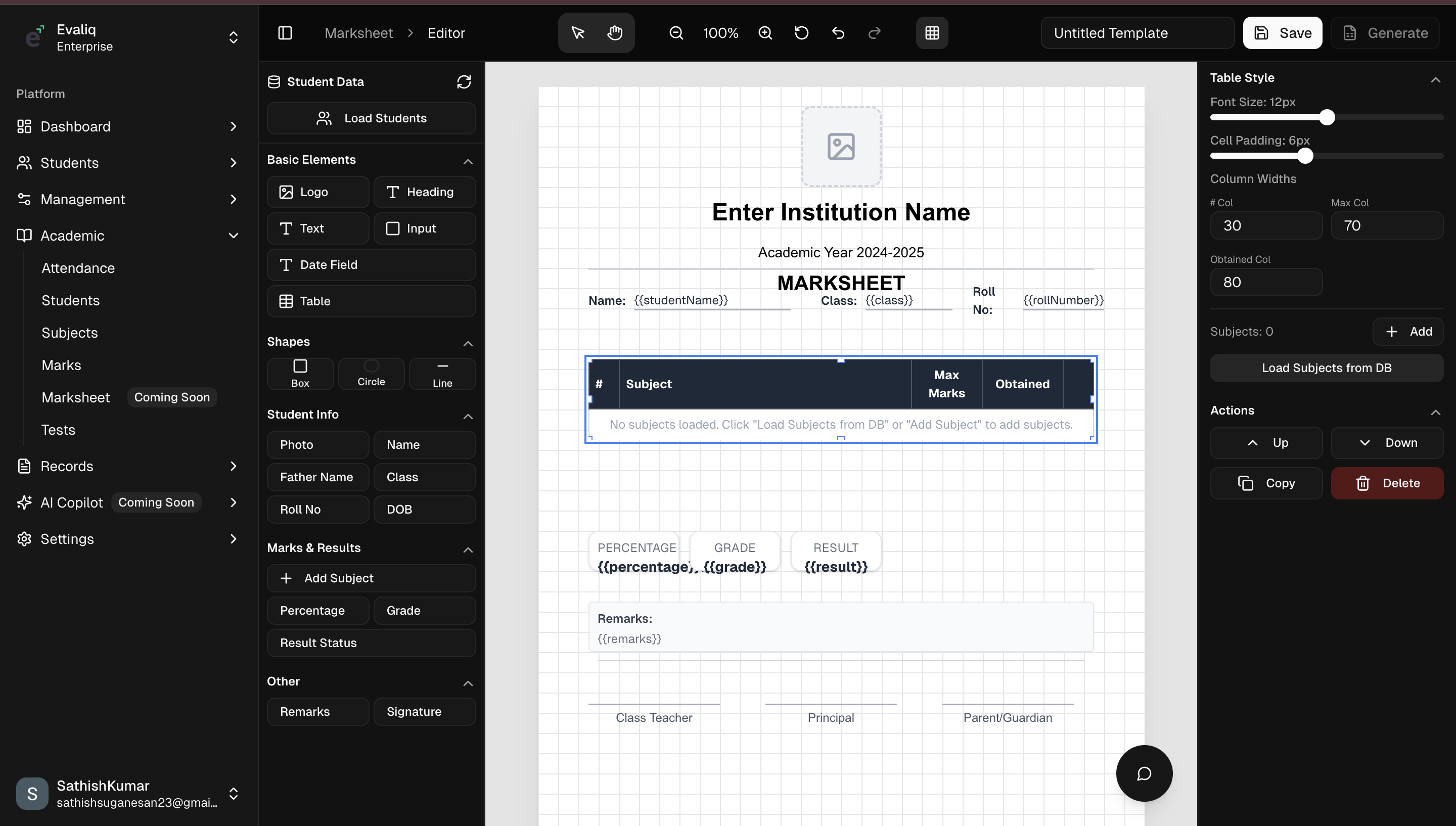Go to Marksheet breadcrumb link
The image size is (1456, 826).
(x=358, y=33)
